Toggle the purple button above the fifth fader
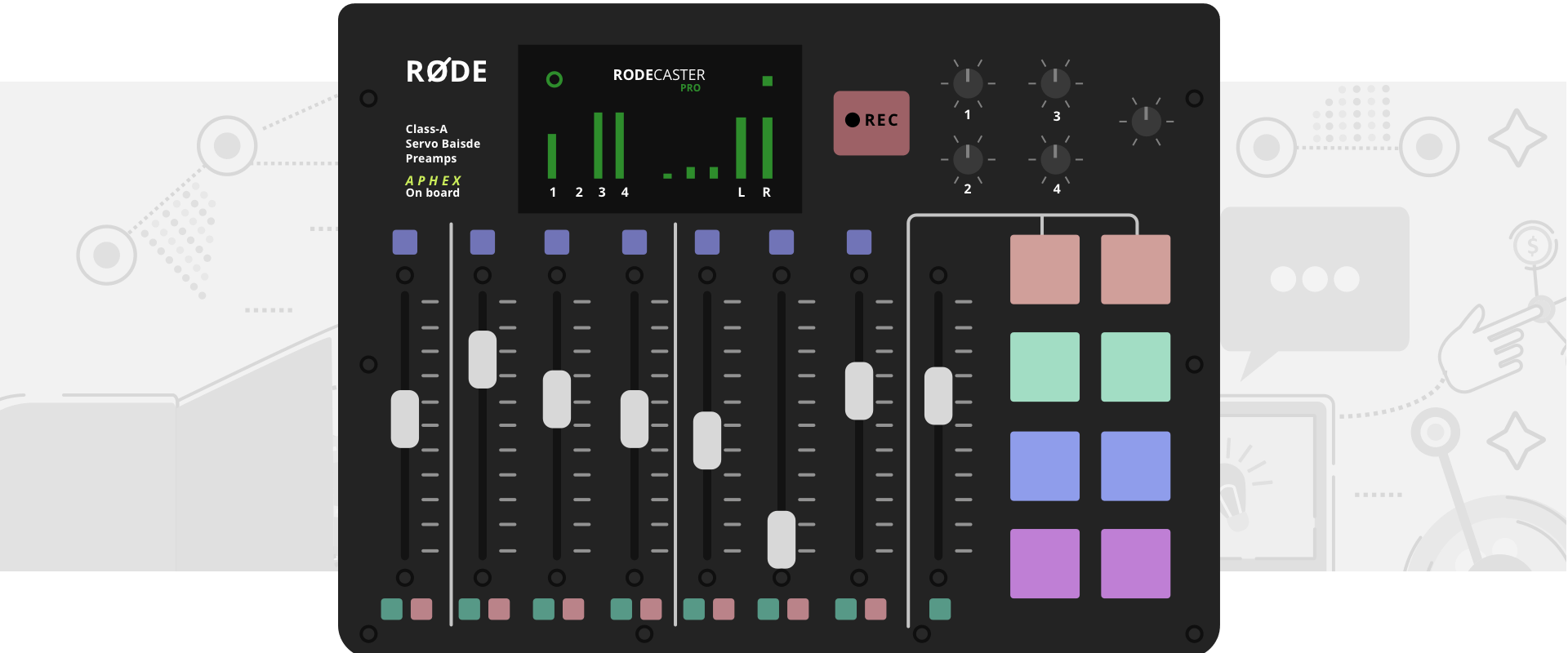1568x653 pixels. tap(707, 242)
